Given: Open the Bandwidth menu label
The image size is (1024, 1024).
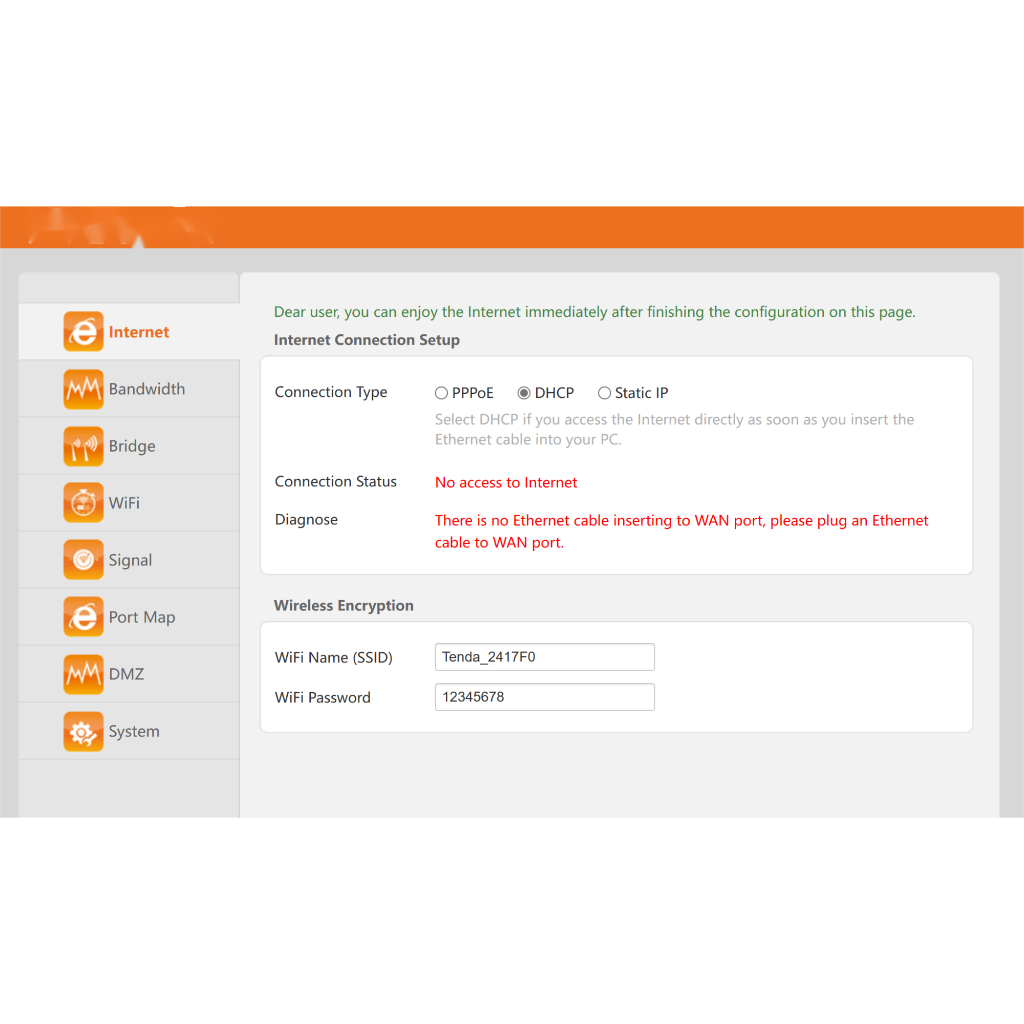Looking at the screenshot, I should [x=147, y=389].
